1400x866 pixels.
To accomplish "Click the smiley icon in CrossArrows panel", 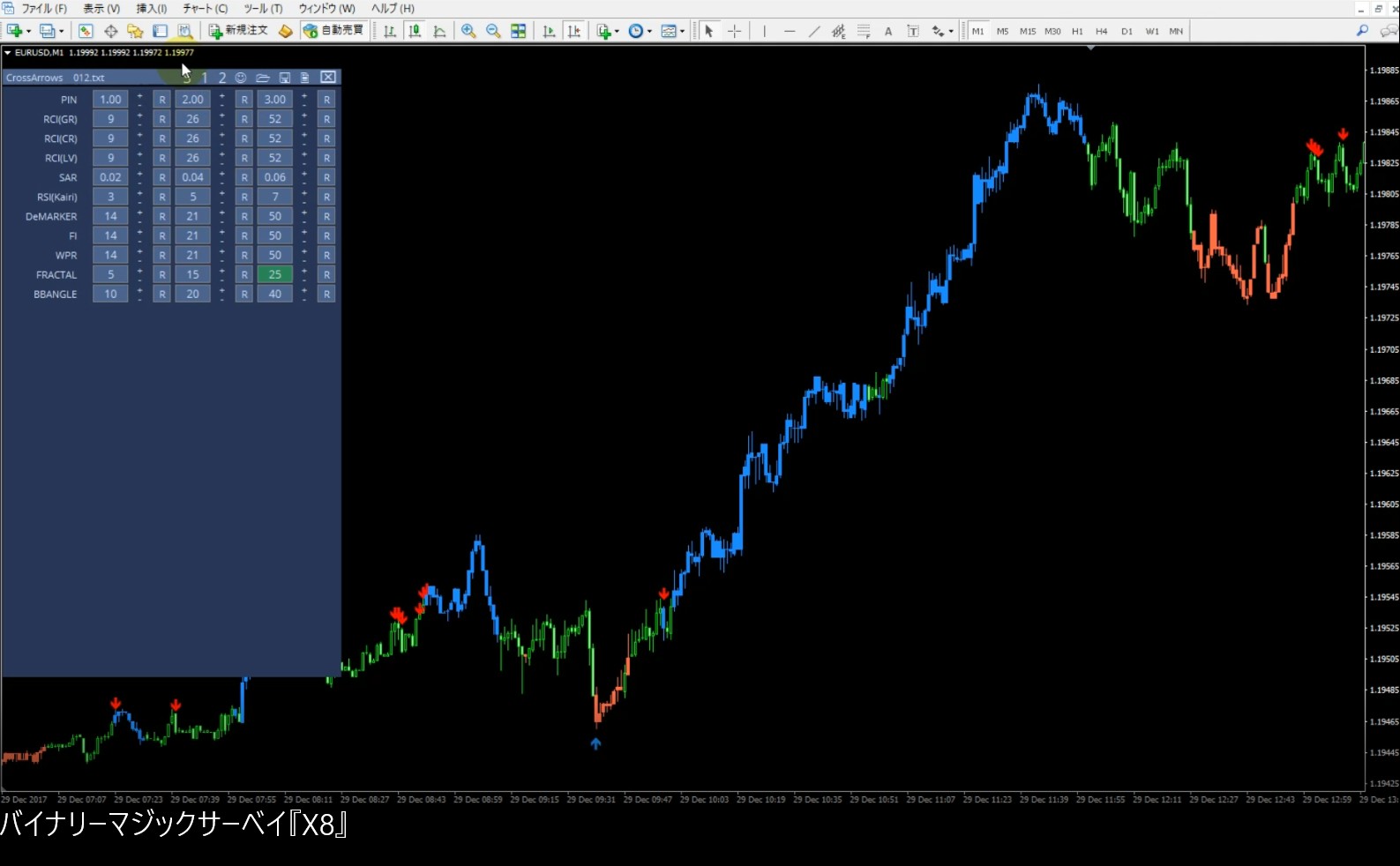I will tap(241, 78).
